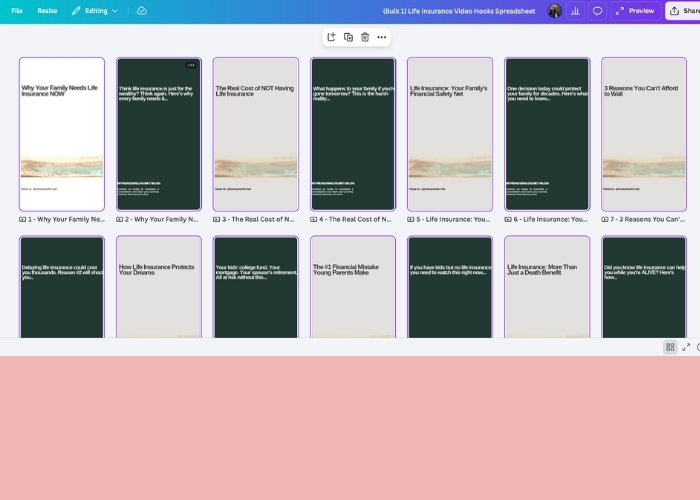Click the cloud save status icon
This screenshot has width=700, height=500.
[142, 11]
